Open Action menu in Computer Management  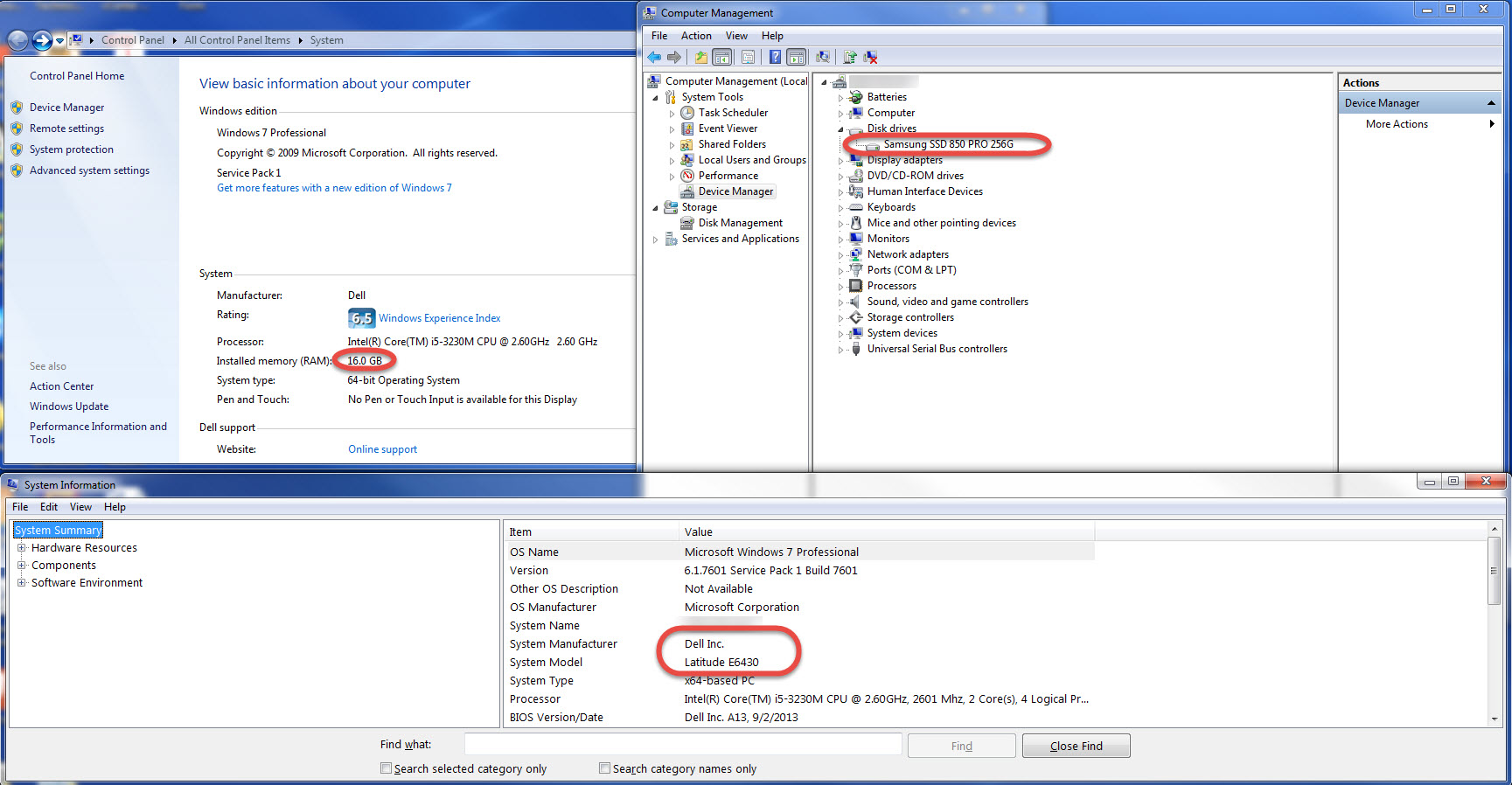(x=696, y=36)
